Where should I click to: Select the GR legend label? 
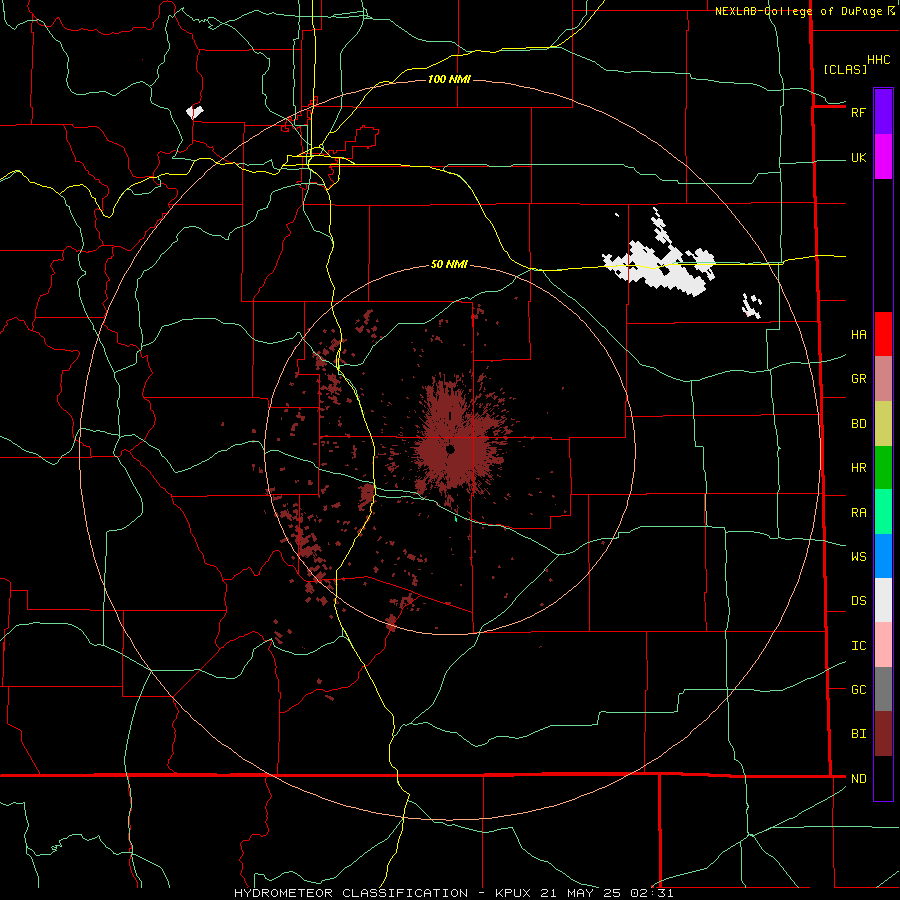(x=859, y=379)
